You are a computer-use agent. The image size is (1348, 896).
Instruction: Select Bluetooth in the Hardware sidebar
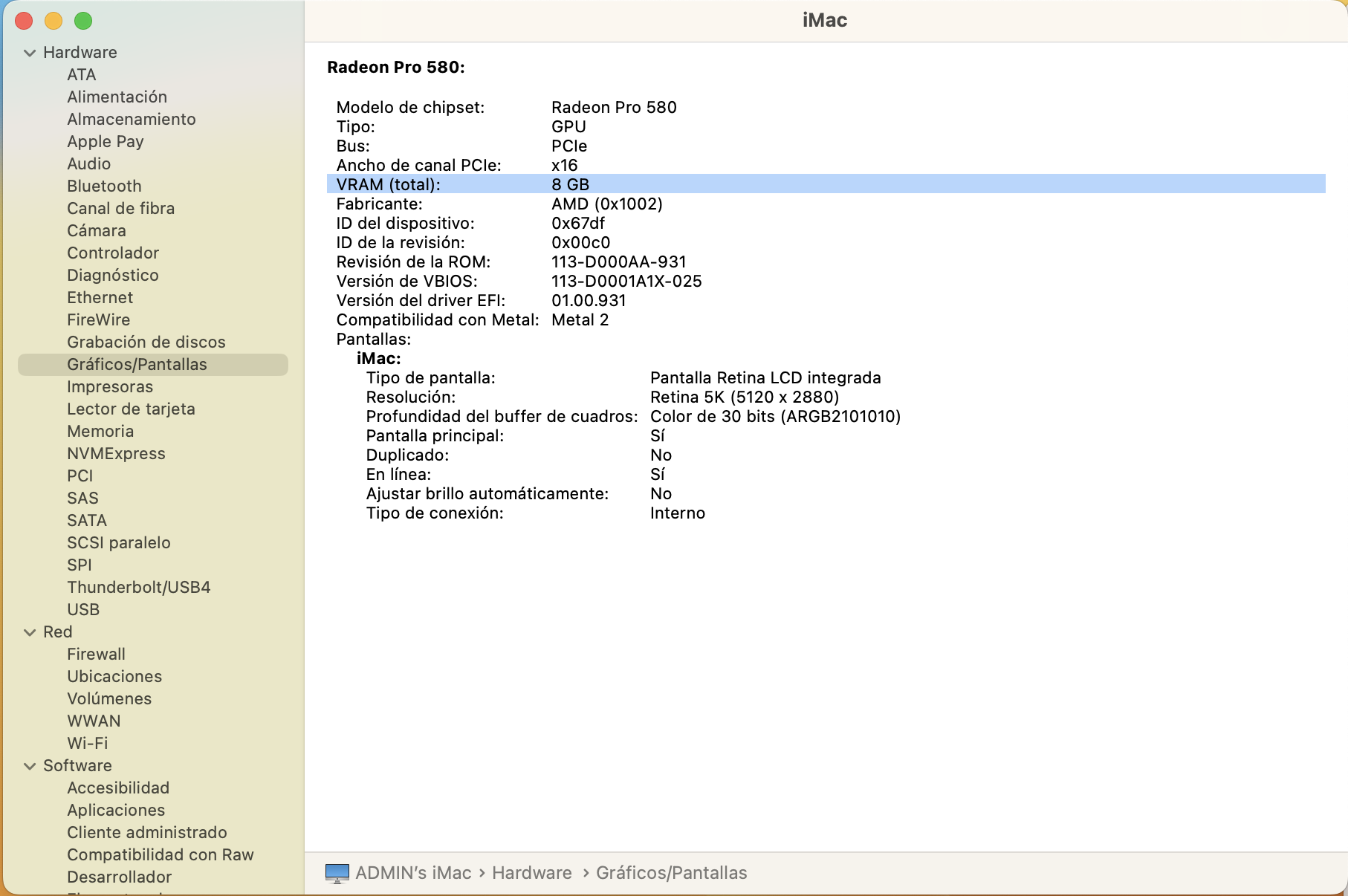coord(103,186)
